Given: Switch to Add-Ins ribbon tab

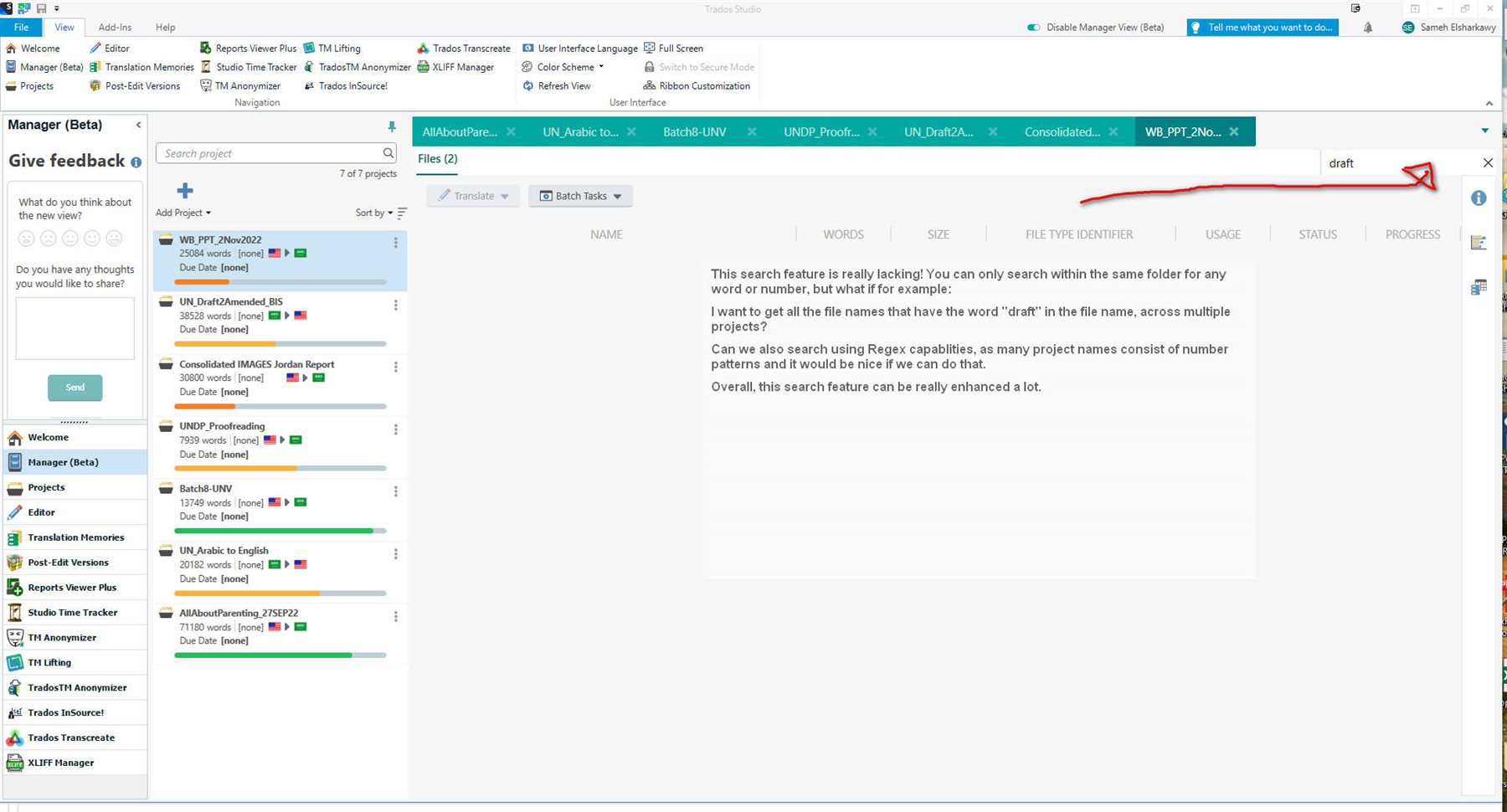Looking at the screenshot, I should (x=115, y=28).
